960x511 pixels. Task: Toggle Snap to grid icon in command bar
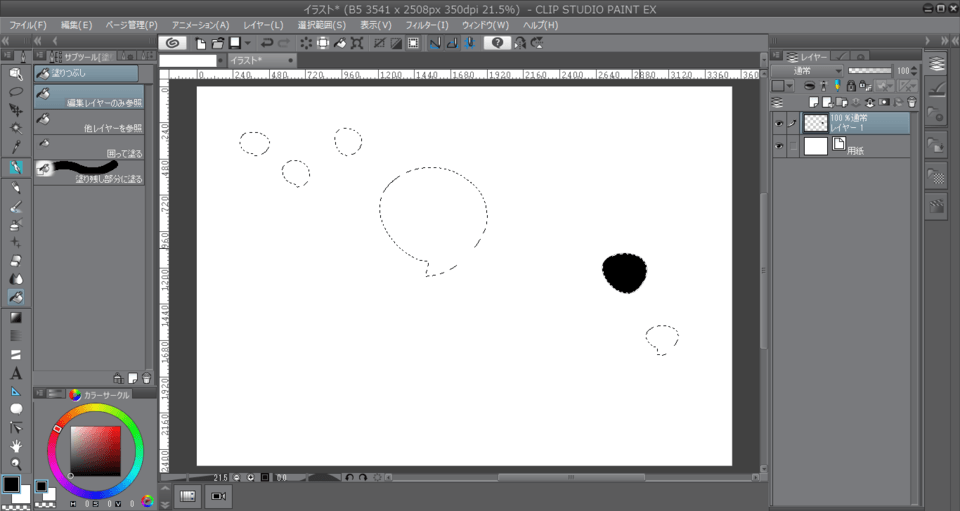pos(470,43)
